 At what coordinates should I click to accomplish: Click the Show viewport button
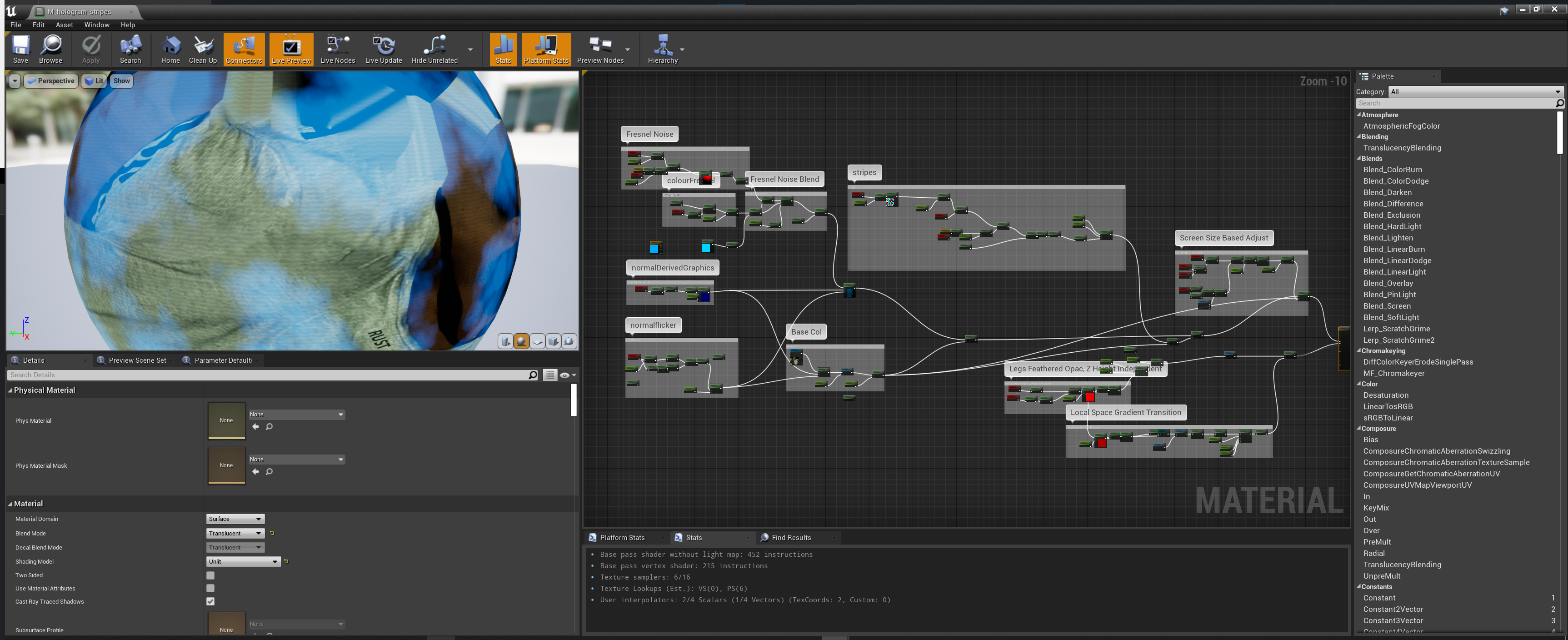click(121, 80)
